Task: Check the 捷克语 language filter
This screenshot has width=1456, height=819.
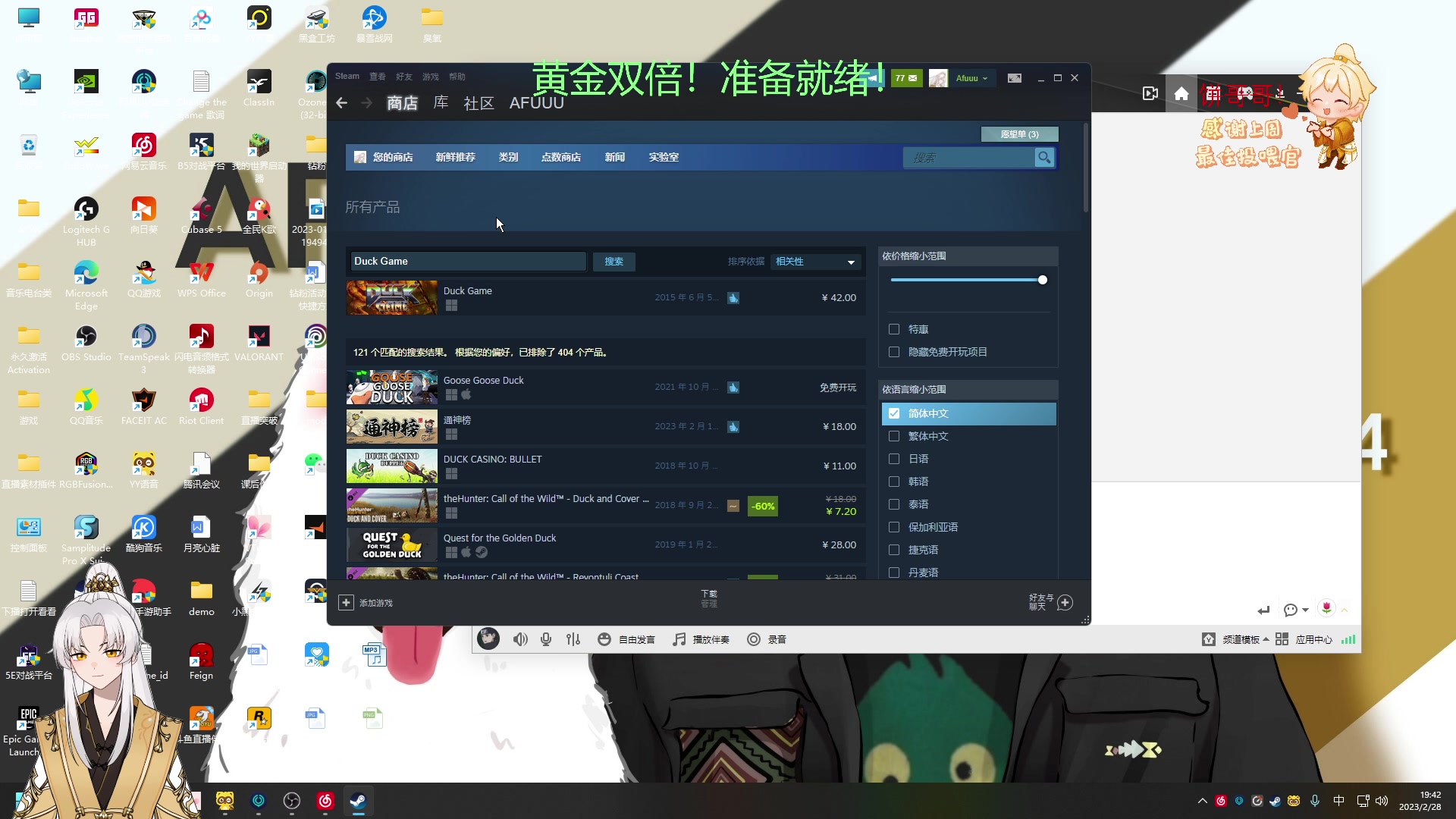Action: click(x=894, y=551)
